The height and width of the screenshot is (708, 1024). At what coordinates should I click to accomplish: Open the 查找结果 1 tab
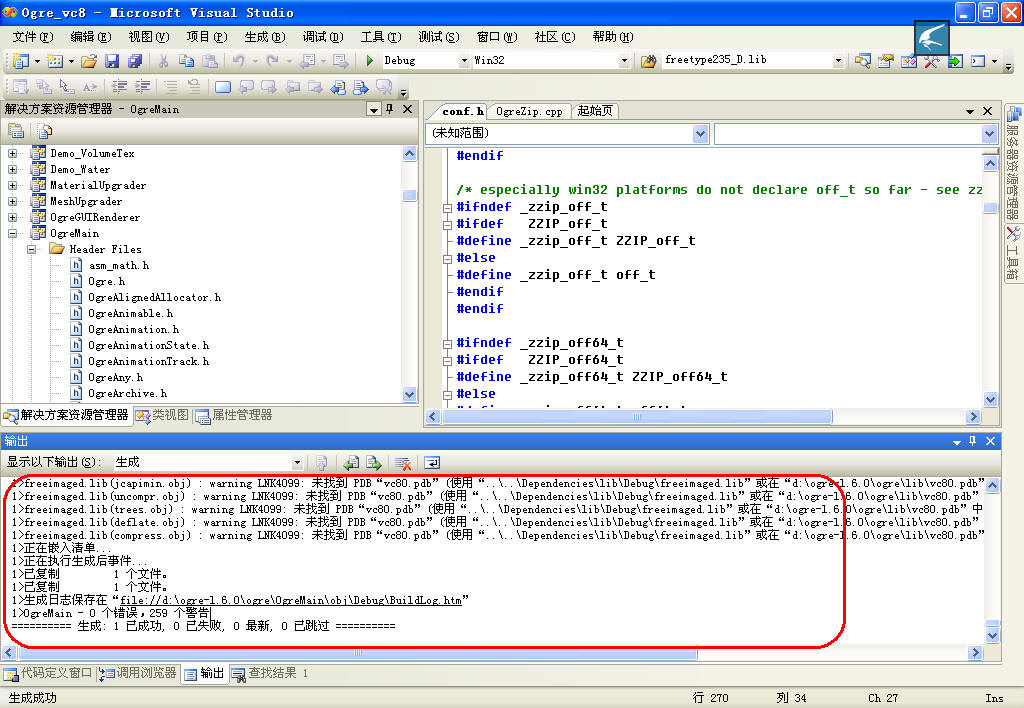coord(270,673)
